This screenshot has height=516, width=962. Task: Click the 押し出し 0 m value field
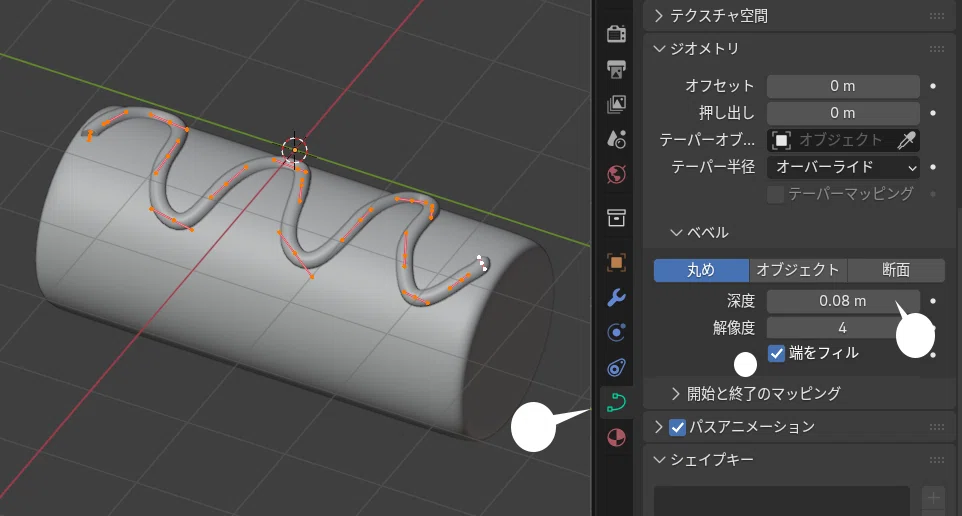click(x=843, y=113)
